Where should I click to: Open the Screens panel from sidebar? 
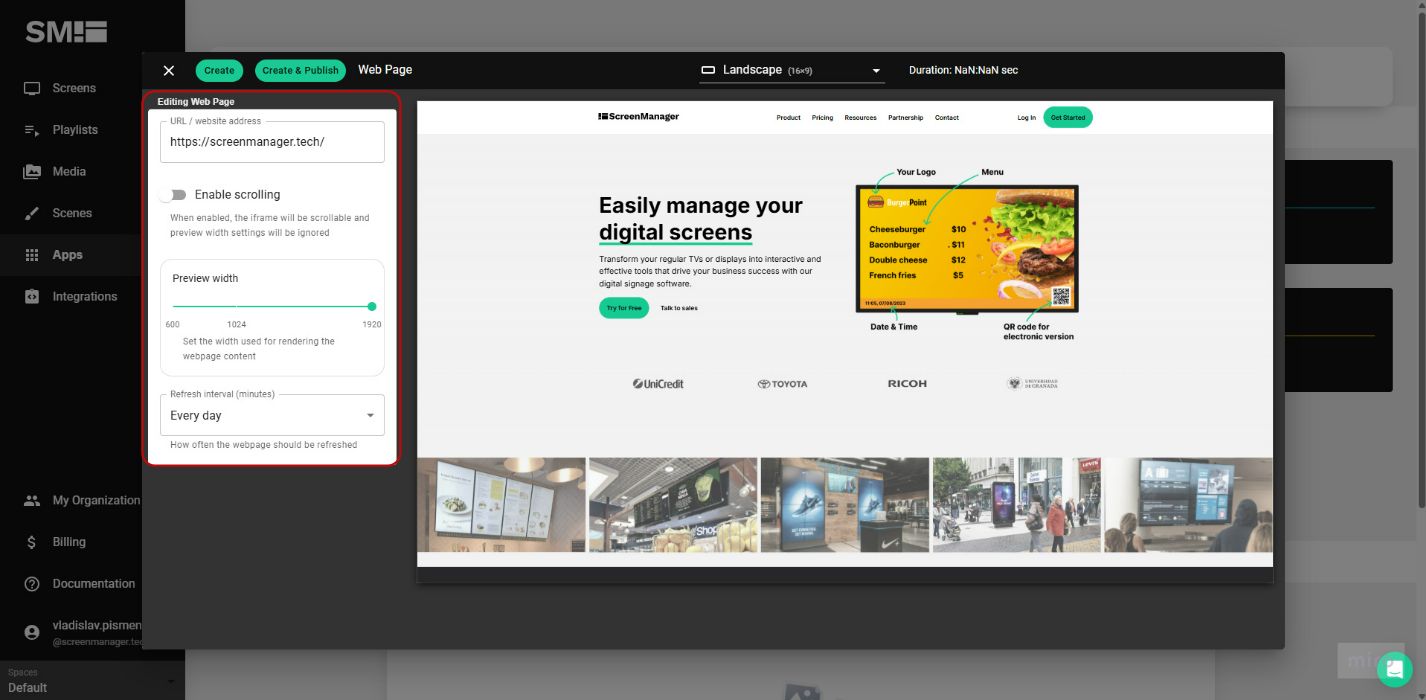coord(33,88)
